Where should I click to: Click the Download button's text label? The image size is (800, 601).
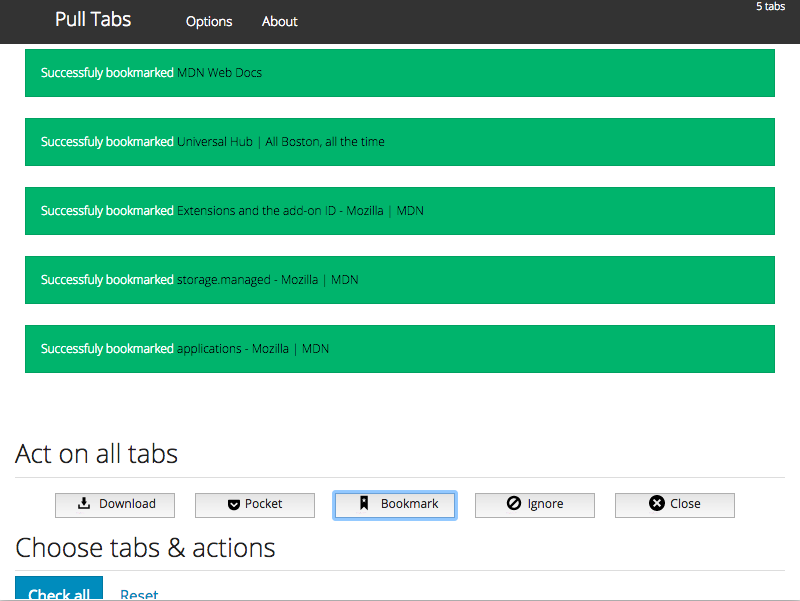pyautogui.click(x=127, y=504)
